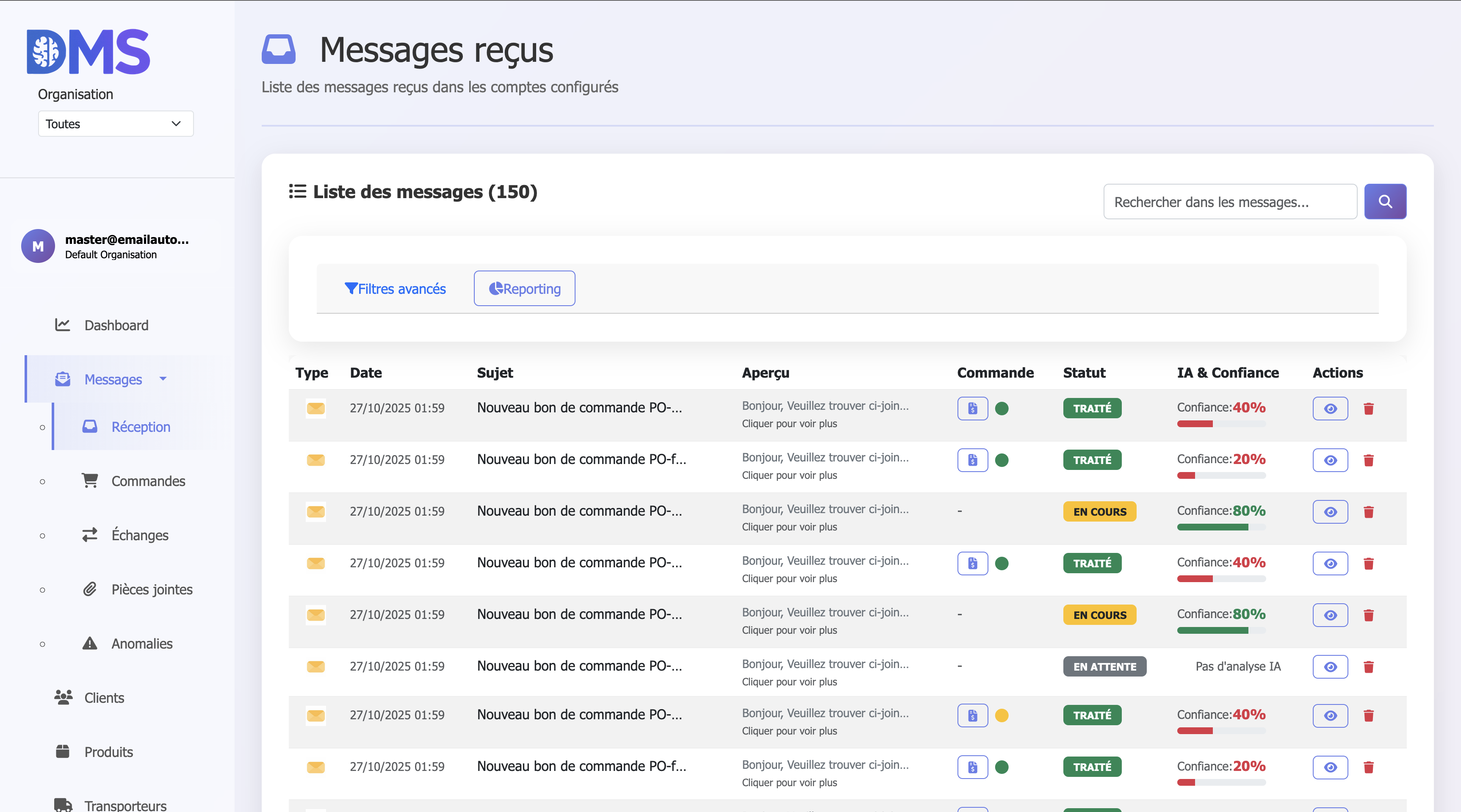Viewport: 1461px width, 812px height.
Task: Click eye button on EN ATTENTE message
Action: coord(1330,667)
